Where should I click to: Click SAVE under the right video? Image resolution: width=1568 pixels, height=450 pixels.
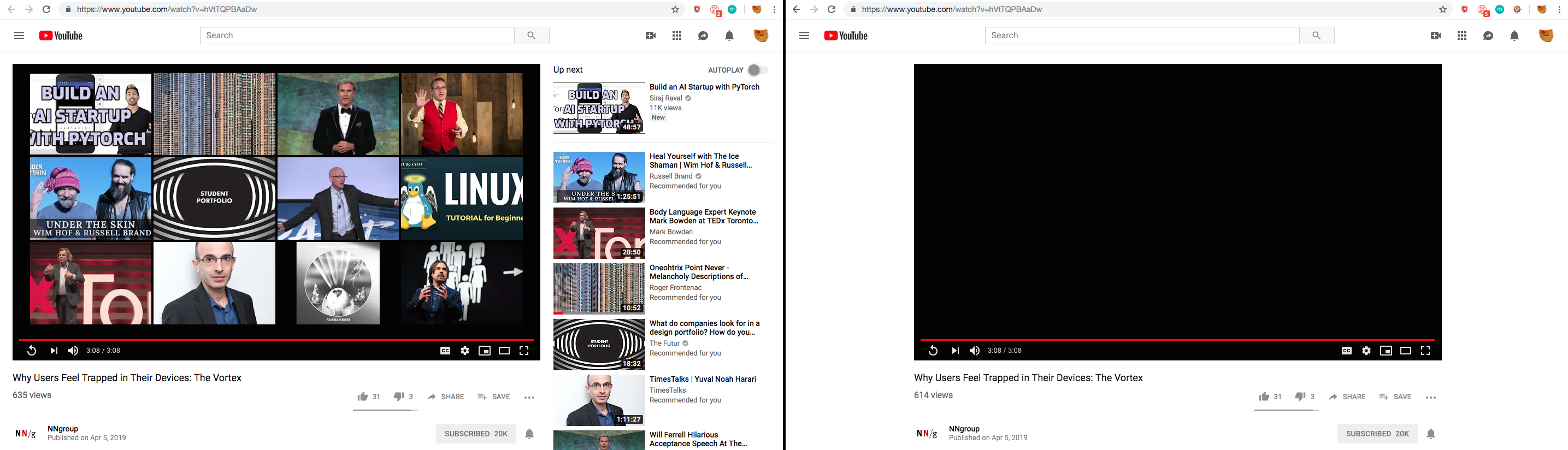1395,396
